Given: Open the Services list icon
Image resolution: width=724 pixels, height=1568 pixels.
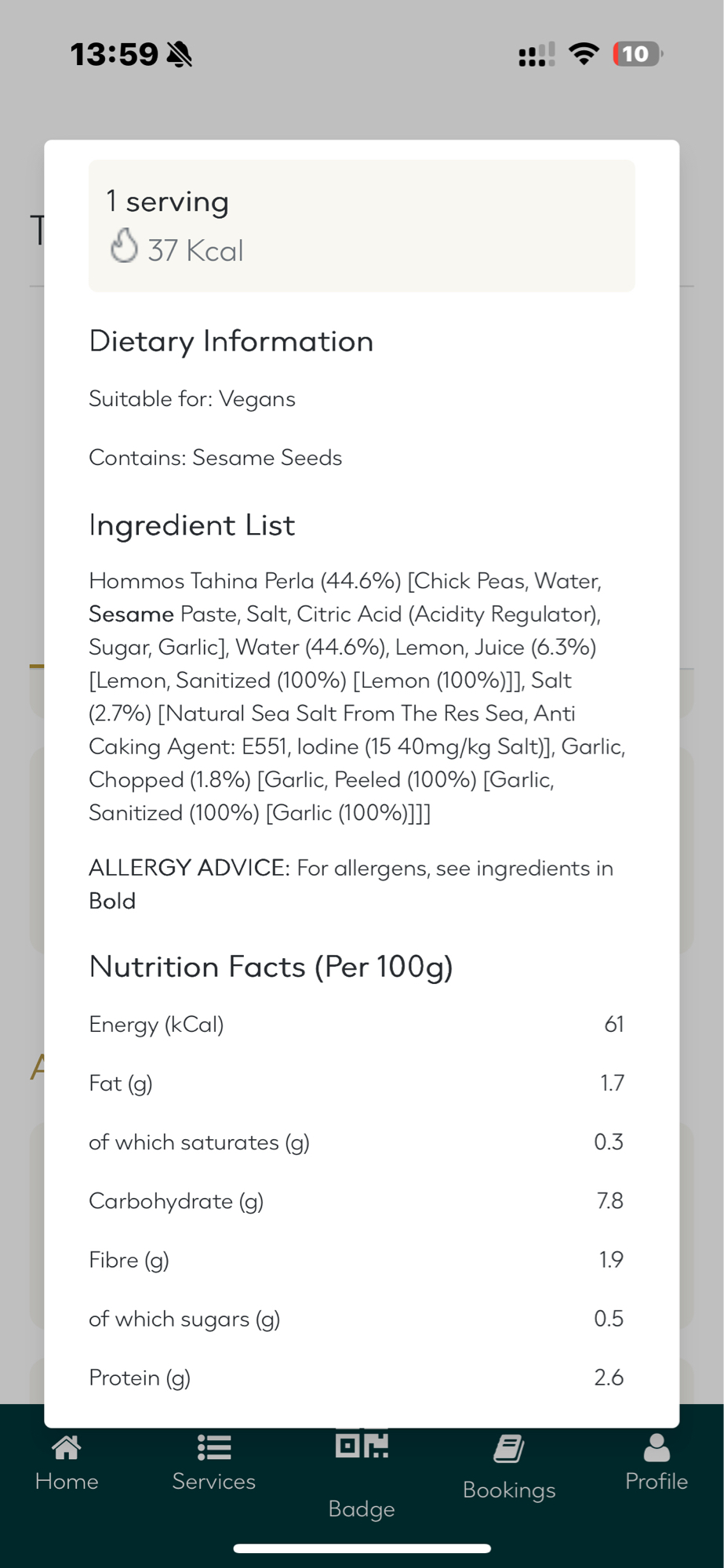Looking at the screenshot, I should point(214,1448).
